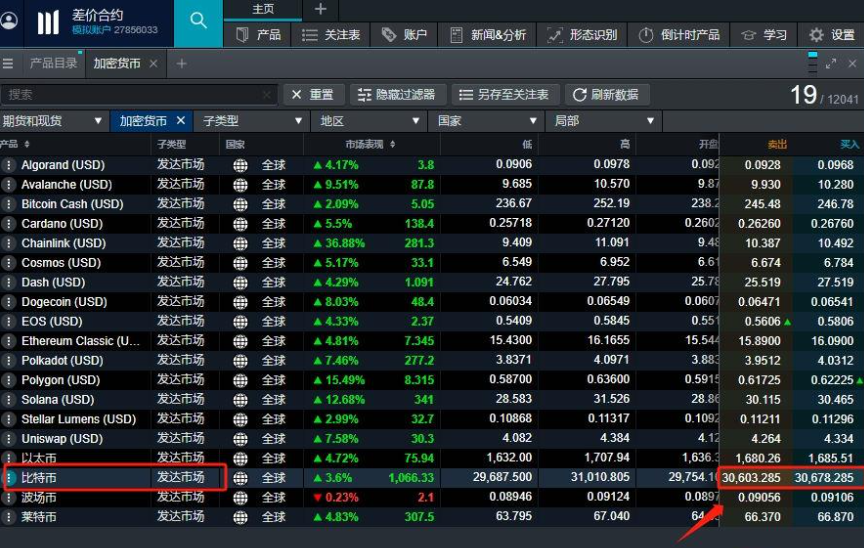Open 设置 settings menu

pos(831,35)
